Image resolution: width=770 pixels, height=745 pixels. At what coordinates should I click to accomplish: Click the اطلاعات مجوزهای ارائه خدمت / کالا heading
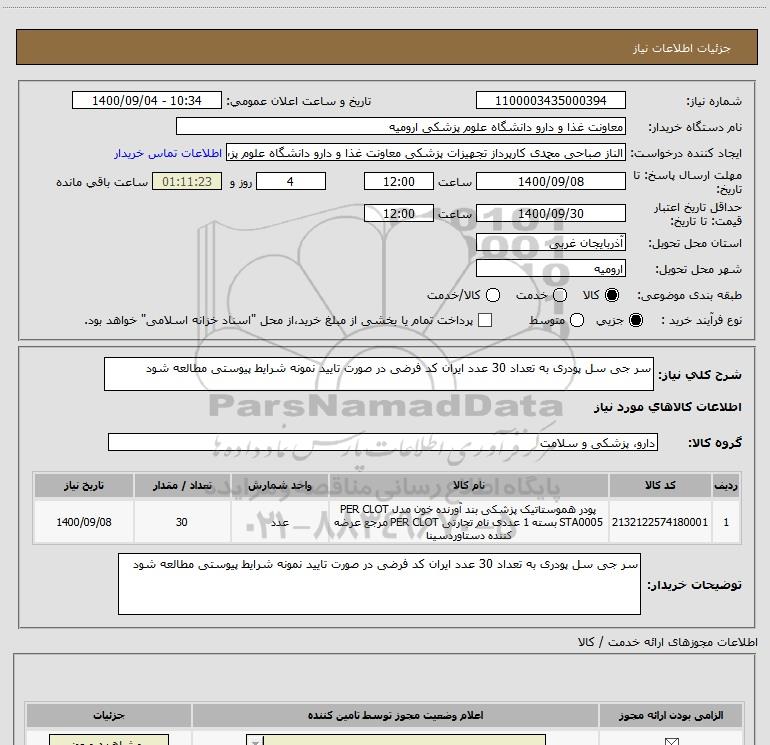click(668, 642)
